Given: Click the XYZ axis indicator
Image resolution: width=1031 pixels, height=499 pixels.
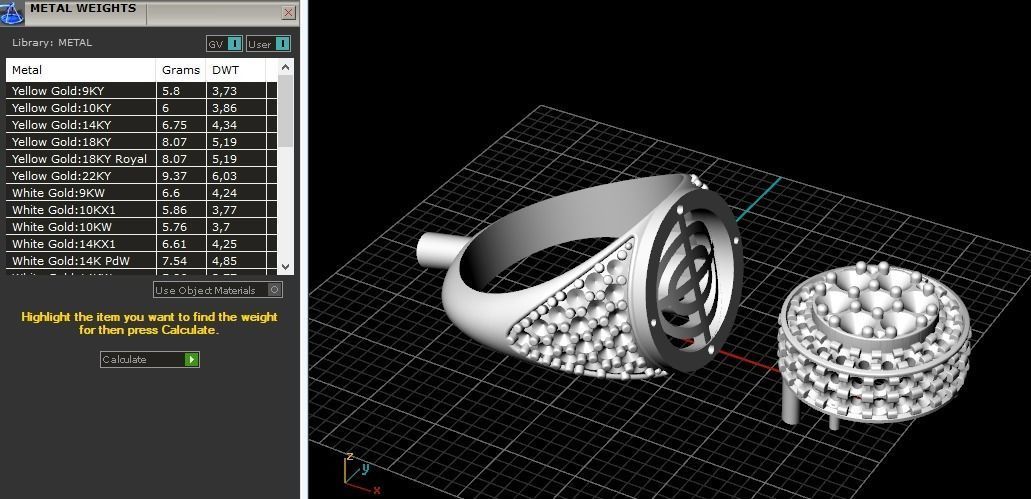Looking at the screenshot, I should click(361, 473).
